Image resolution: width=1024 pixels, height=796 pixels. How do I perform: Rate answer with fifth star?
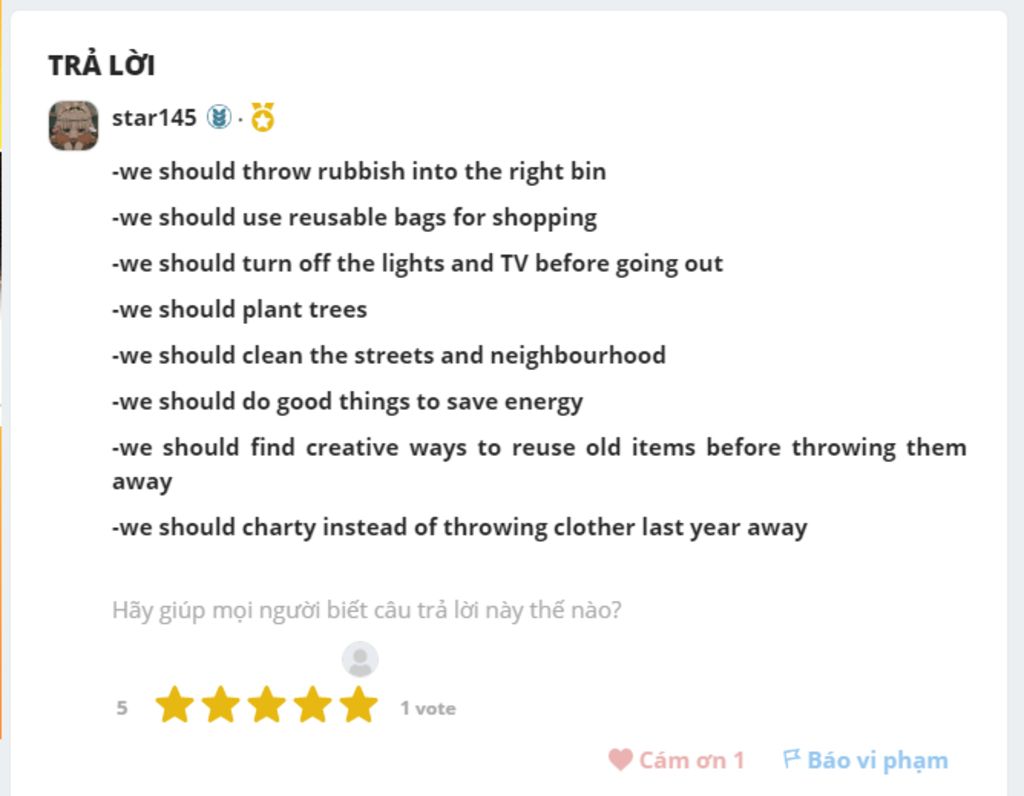tap(359, 705)
